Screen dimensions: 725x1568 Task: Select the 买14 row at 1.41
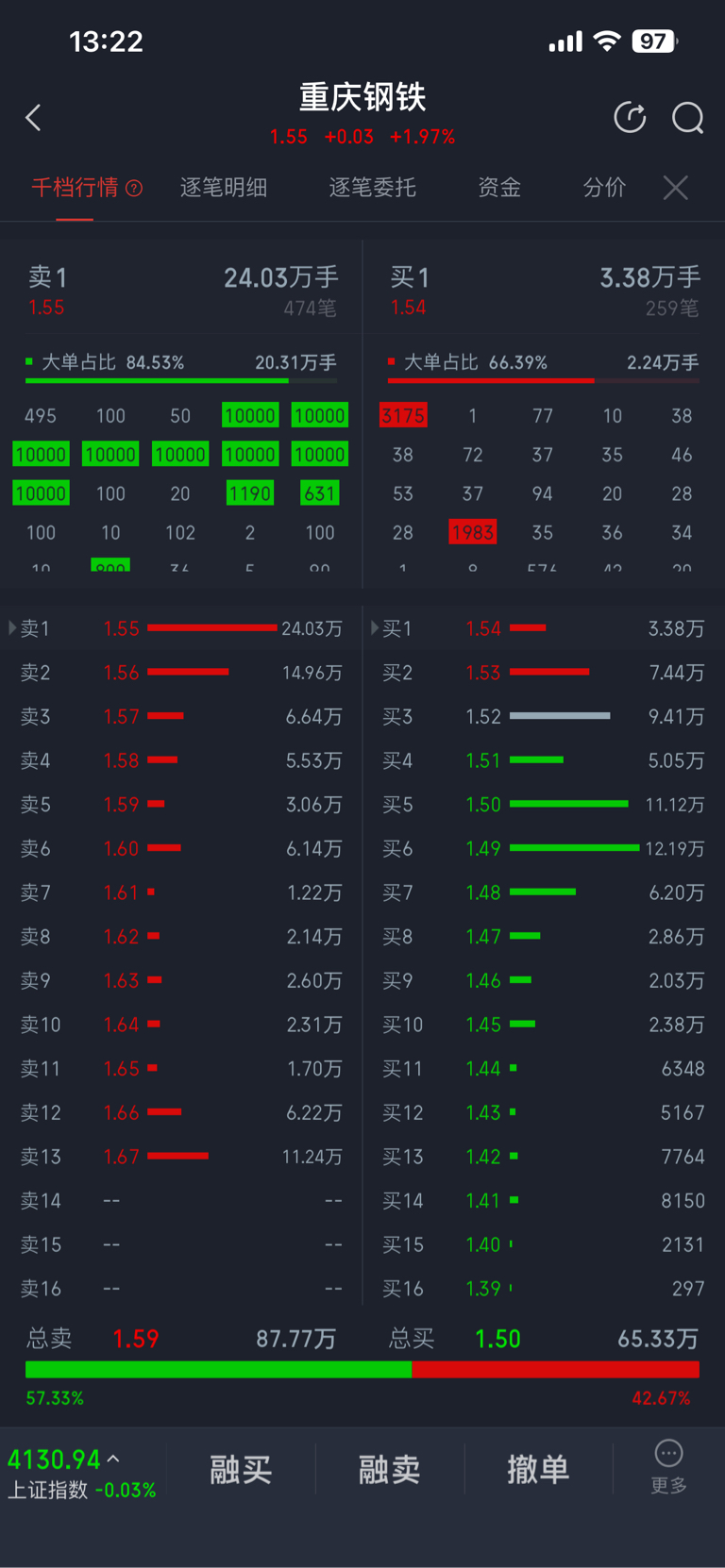click(544, 1201)
